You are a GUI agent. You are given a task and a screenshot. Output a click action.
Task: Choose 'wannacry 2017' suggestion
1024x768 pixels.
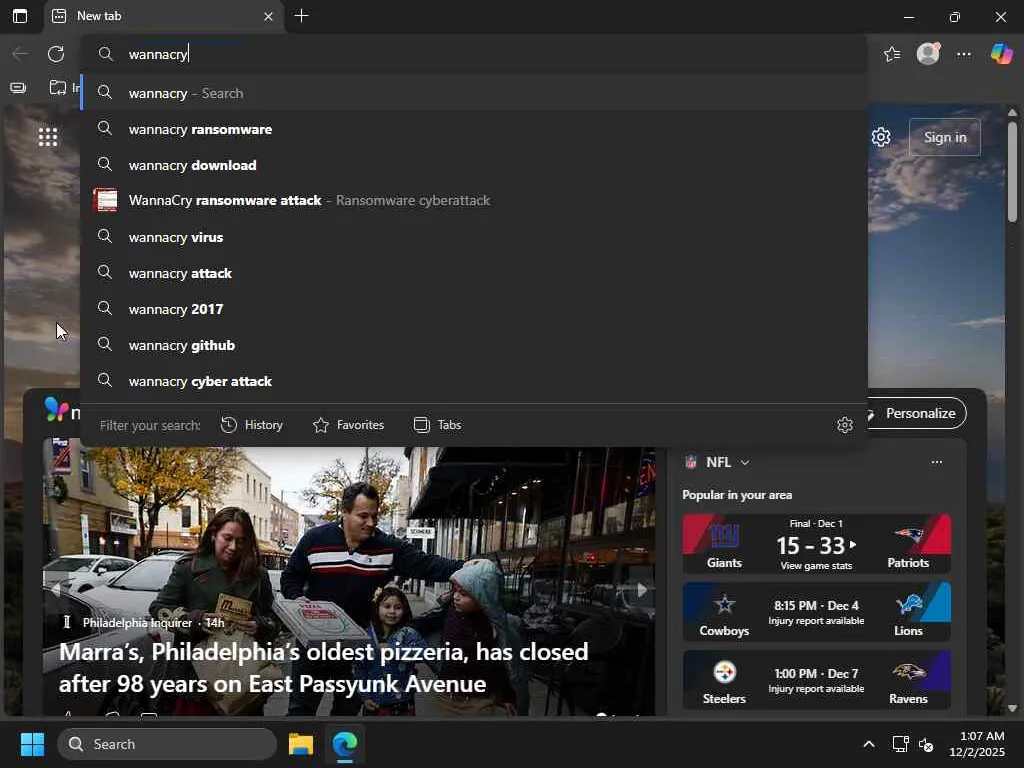tap(474, 309)
